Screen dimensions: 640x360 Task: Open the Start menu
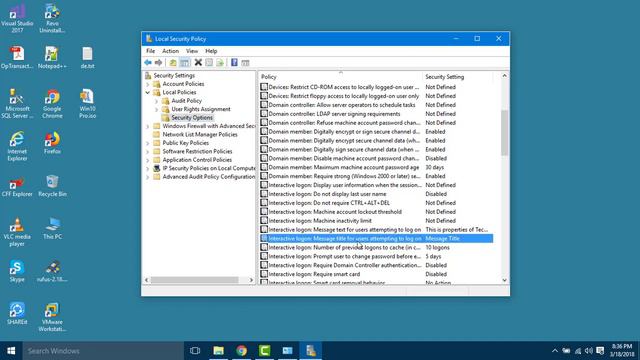point(11,351)
